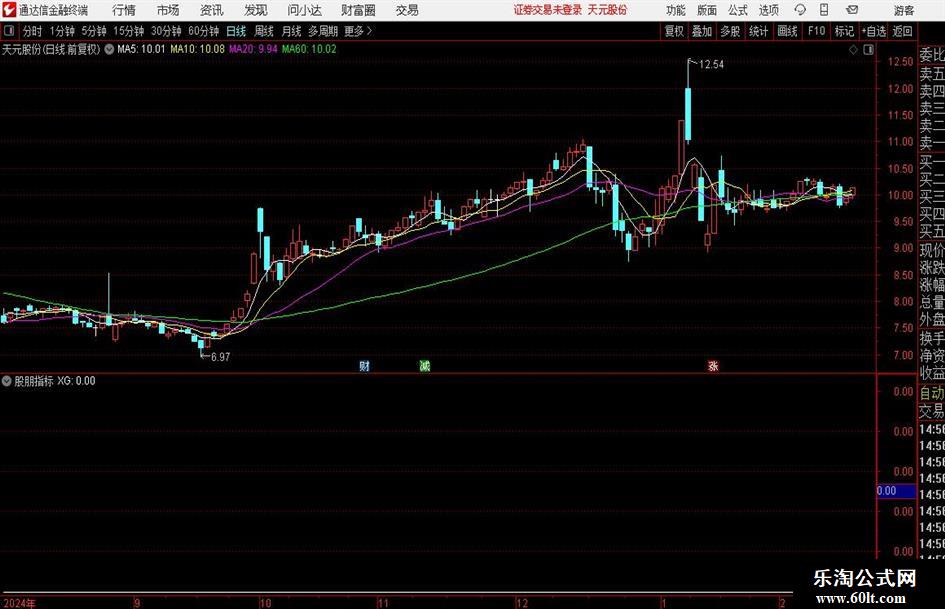
Task: Open the 版面 menu
Action: (x=706, y=10)
